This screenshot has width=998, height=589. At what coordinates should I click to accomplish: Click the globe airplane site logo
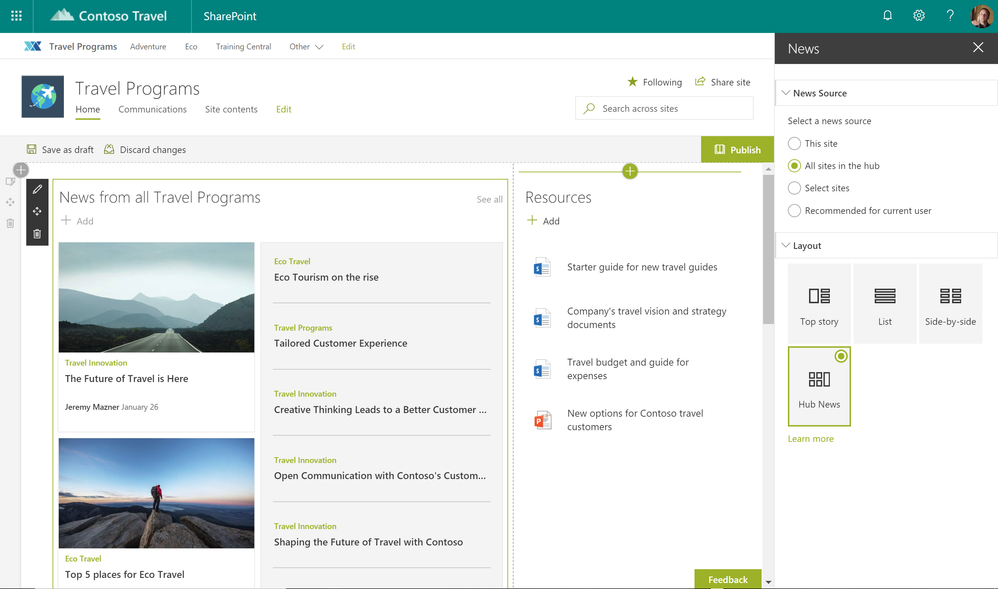click(x=43, y=97)
